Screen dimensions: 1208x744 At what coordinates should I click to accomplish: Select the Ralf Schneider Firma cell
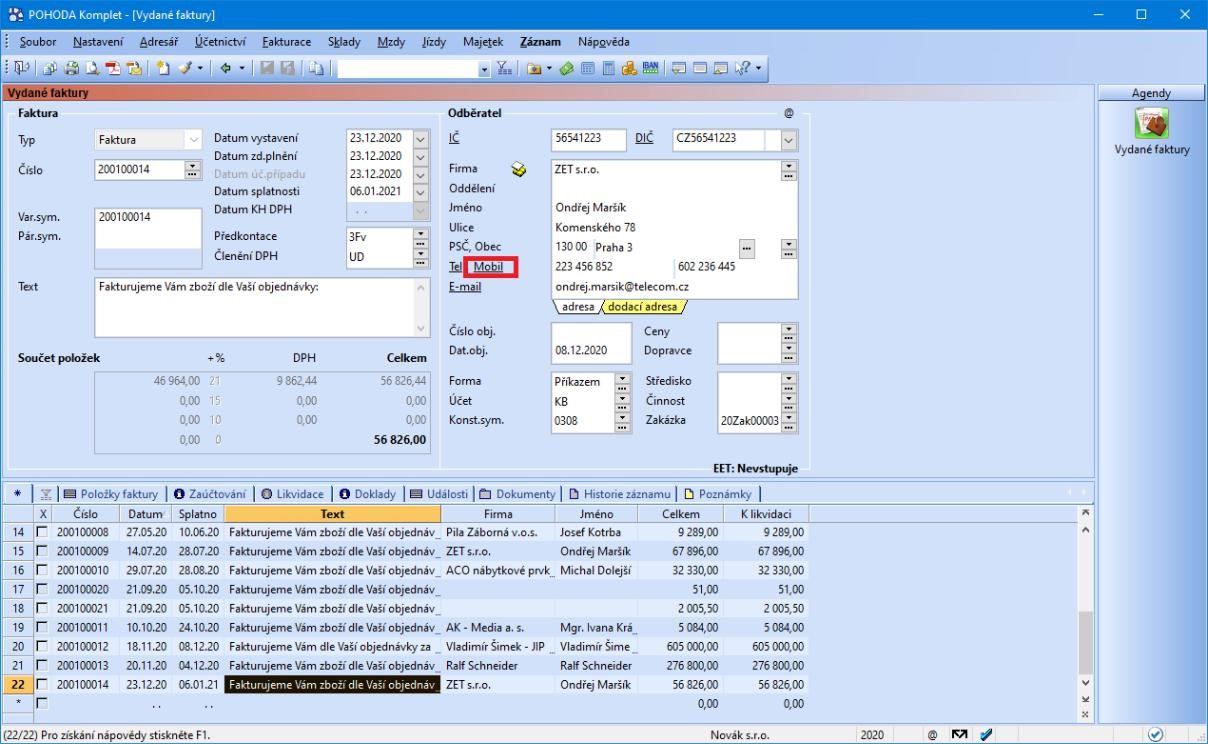pyautogui.click(x=497, y=665)
